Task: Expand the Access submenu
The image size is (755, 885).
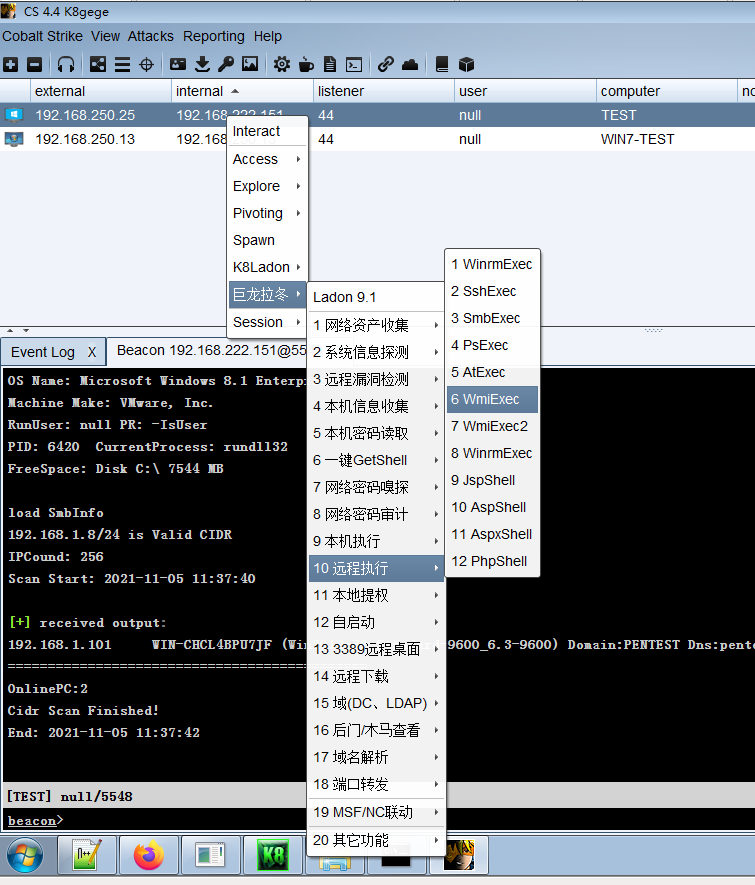Action: (267, 159)
